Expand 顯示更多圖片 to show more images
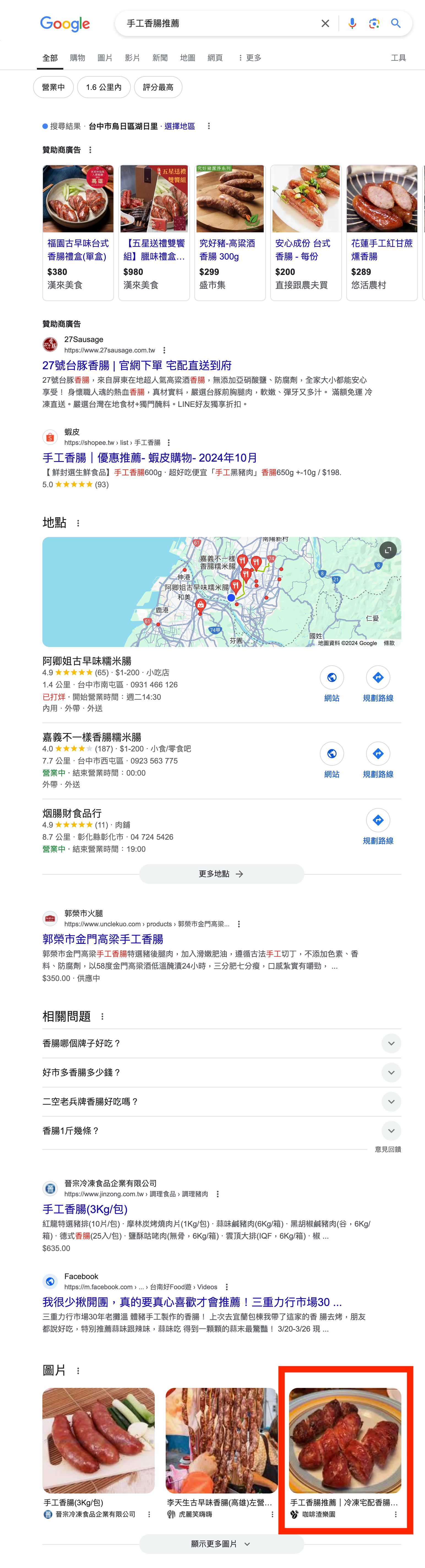Viewport: 425px width, 1568px height. [221, 1543]
